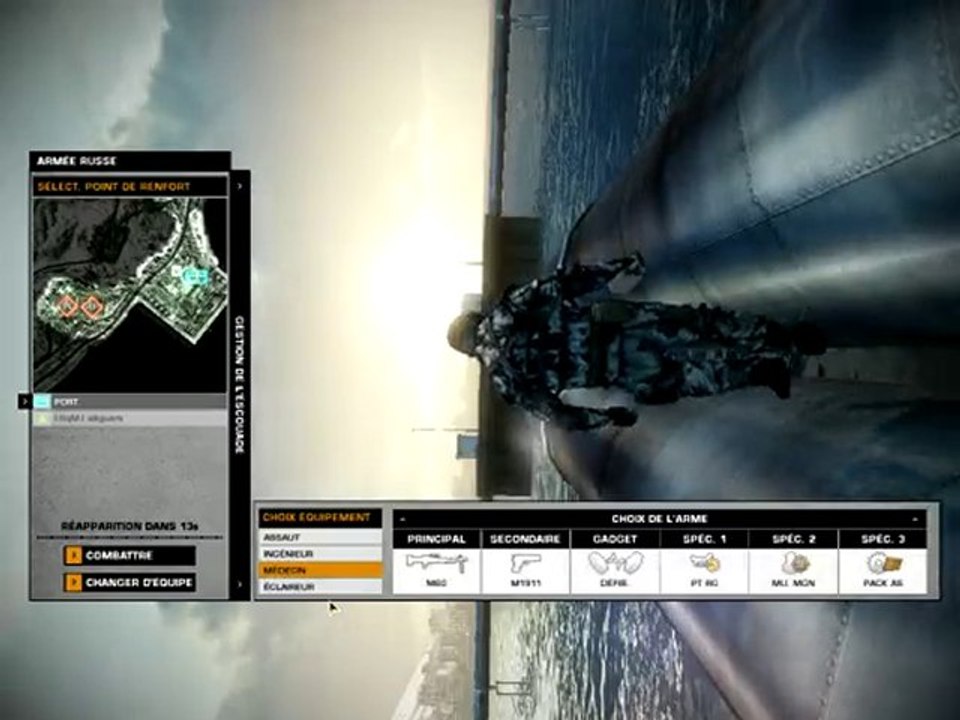Click the Choix équipement heading

coord(317,517)
